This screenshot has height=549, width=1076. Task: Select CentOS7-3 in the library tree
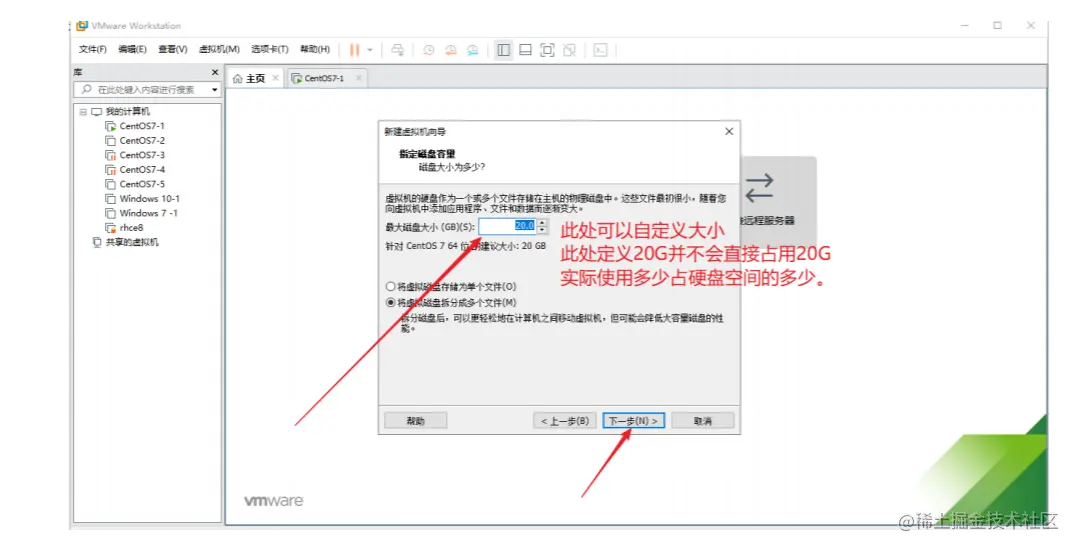coord(142,155)
